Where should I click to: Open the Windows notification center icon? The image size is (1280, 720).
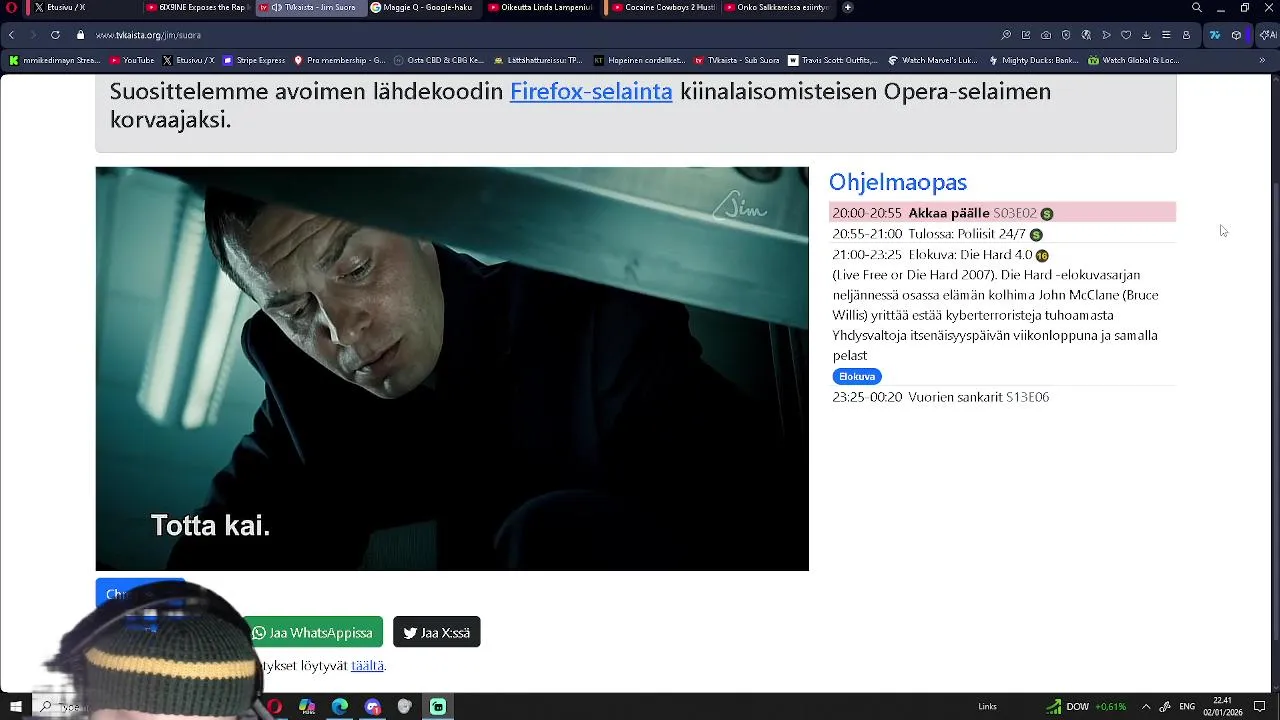(x=1260, y=706)
